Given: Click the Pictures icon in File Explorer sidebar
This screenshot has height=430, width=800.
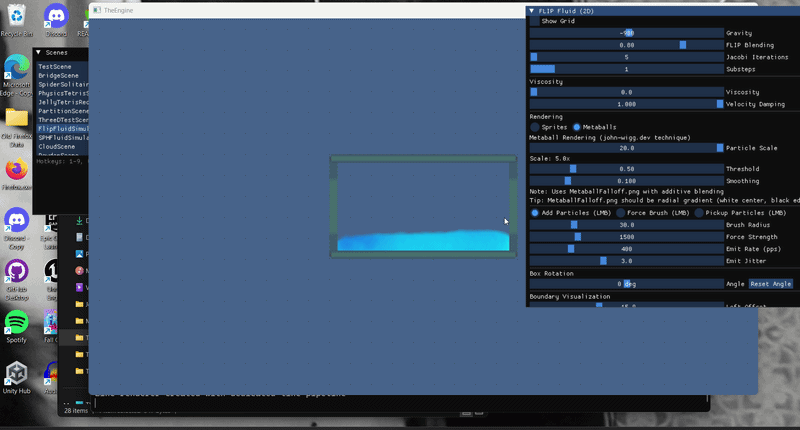Looking at the screenshot, I should [79, 254].
